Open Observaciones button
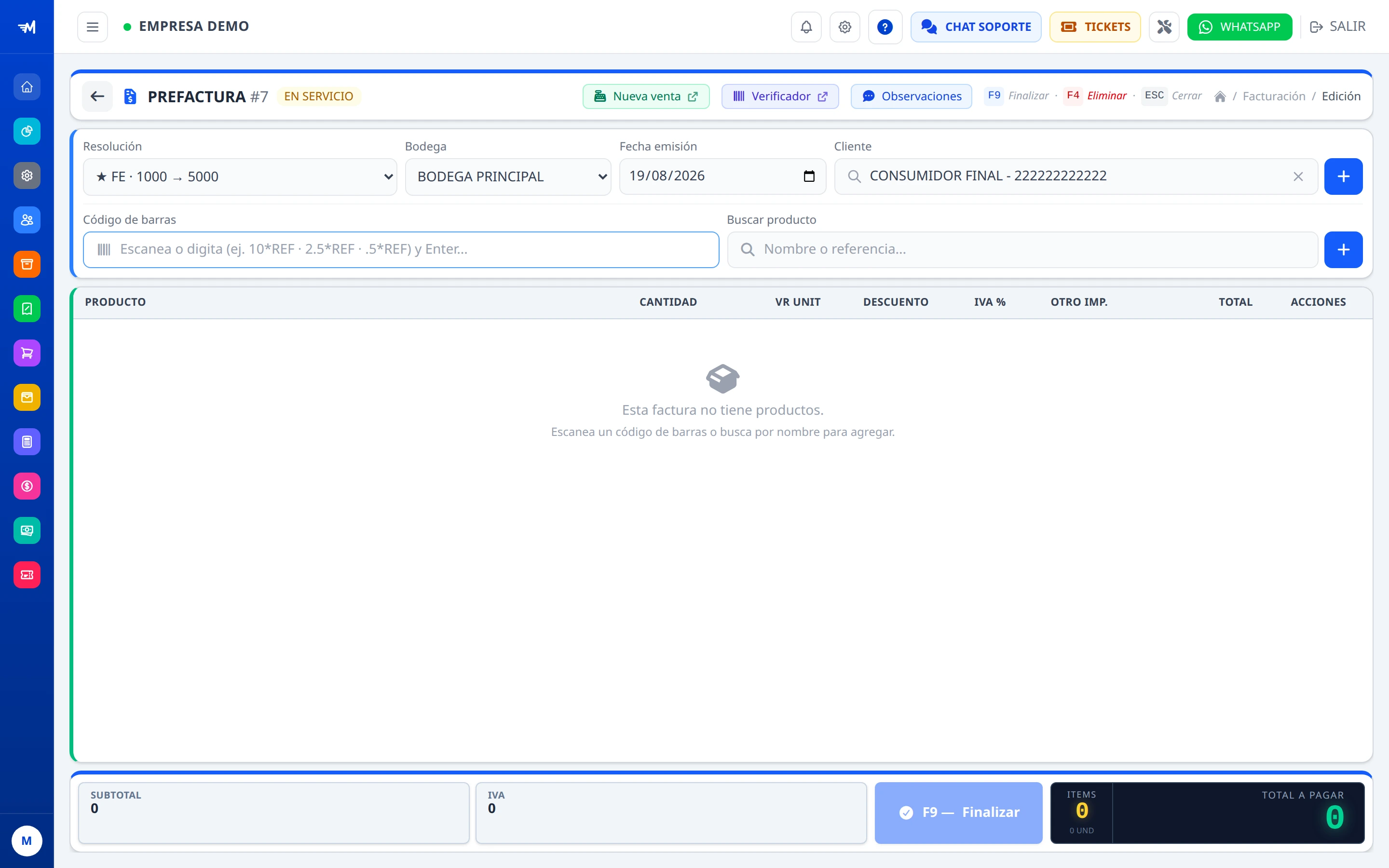 [911, 96]
